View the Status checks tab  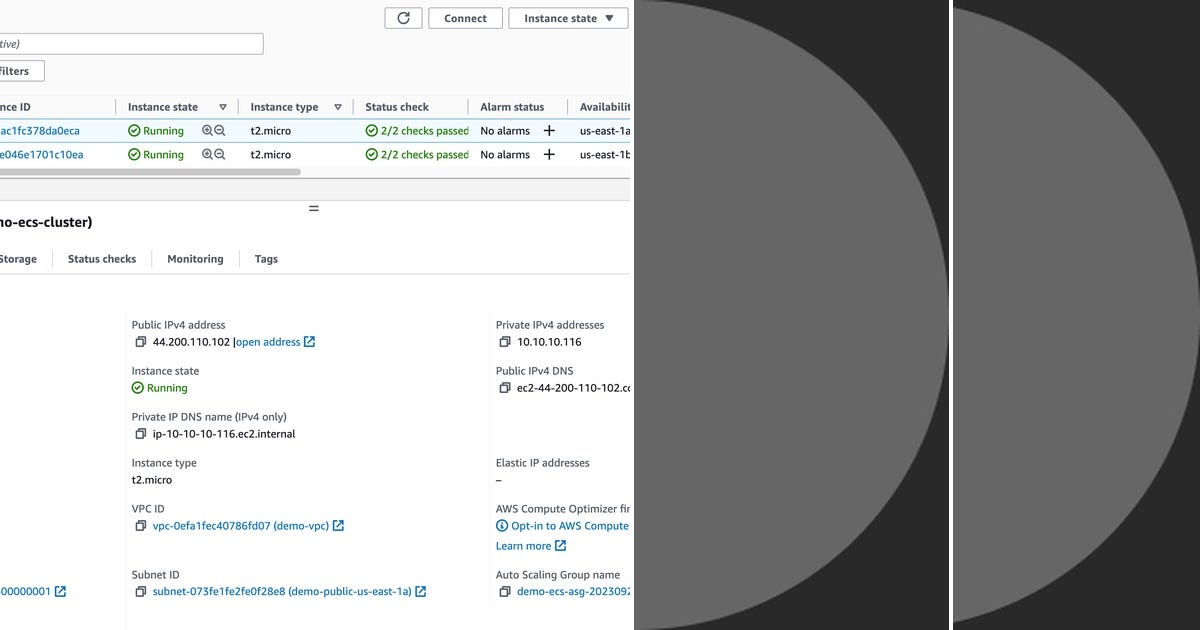click(101, 258)
